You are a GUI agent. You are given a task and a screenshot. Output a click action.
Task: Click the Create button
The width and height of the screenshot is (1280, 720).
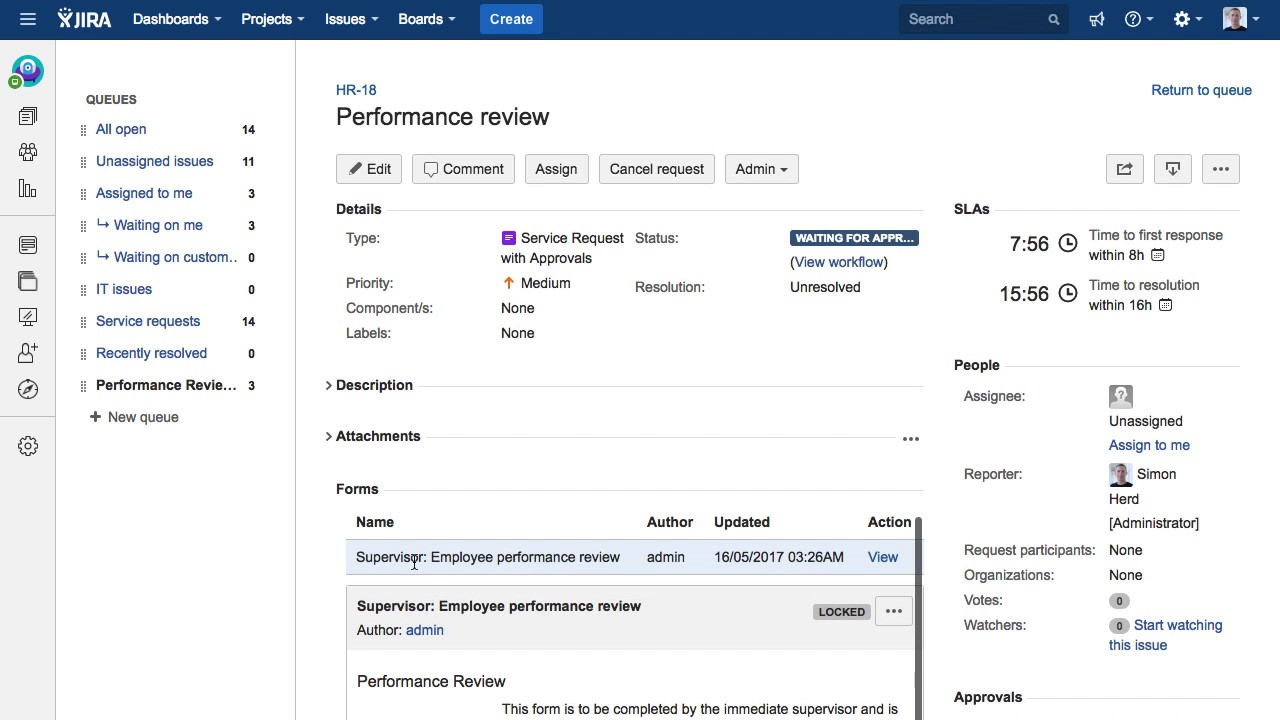pyautogui.click(x=511, y=19)
